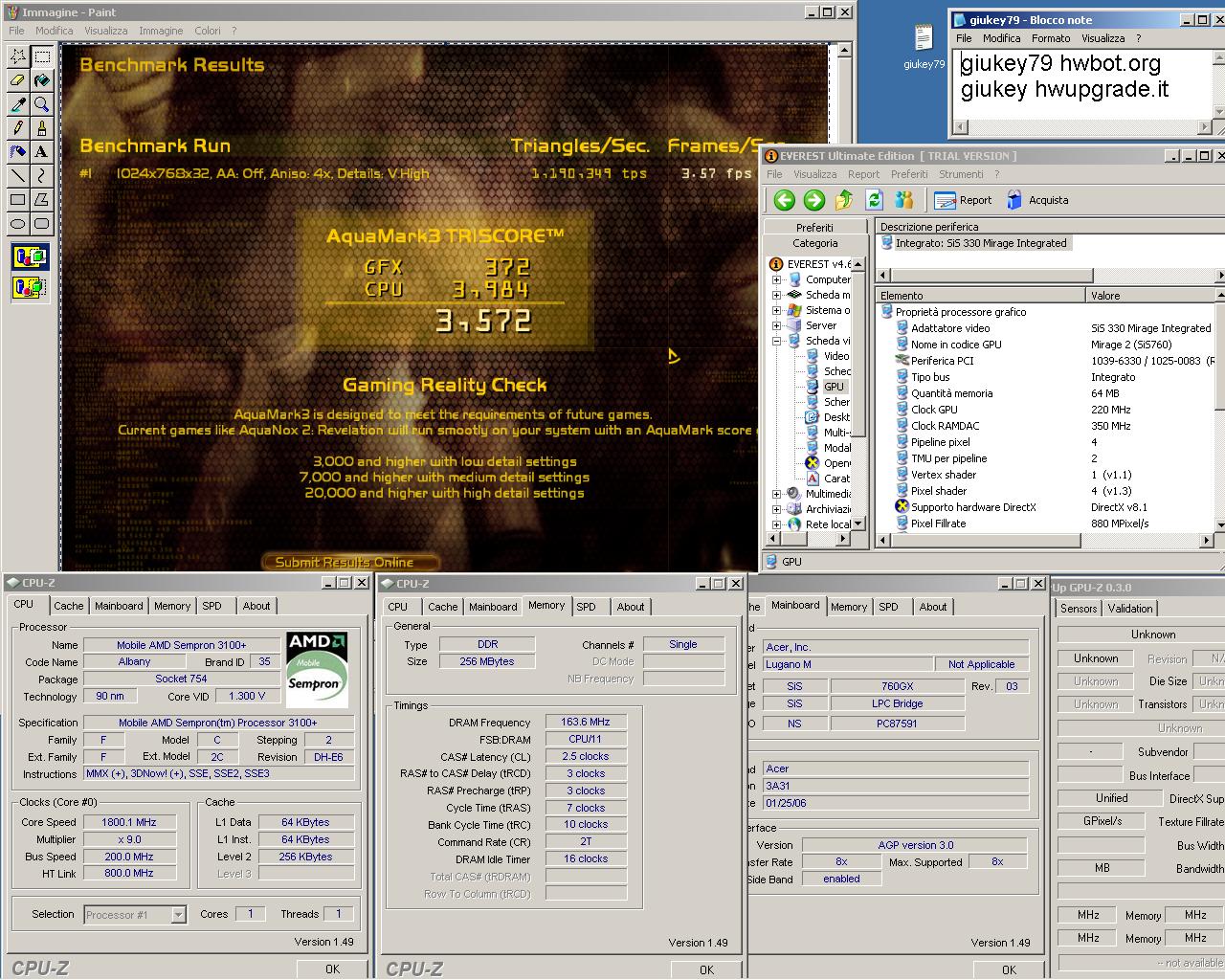
Task: Click the EVEREST Preferiti panel tab
Action: (814, 228)
